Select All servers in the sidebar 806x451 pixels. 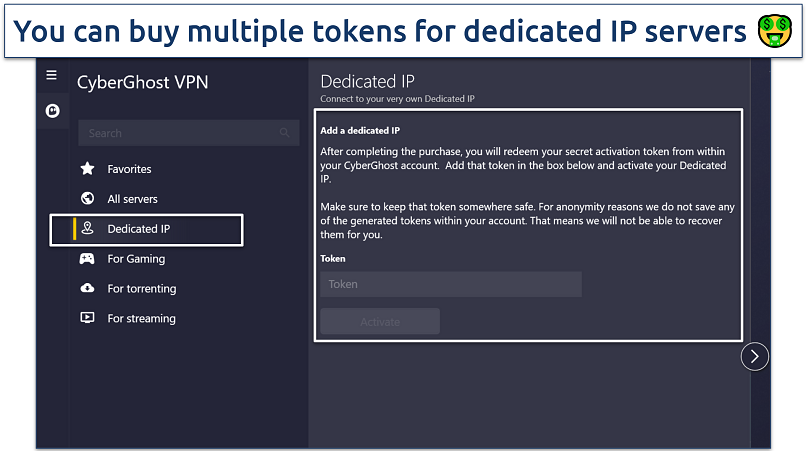pyautogui.click(x=133, y=199)
